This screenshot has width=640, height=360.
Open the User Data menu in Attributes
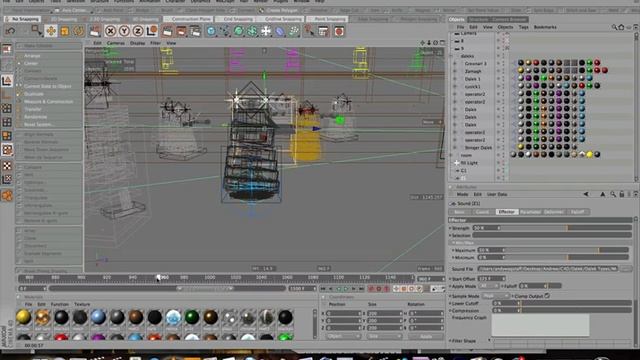[497, 194]
